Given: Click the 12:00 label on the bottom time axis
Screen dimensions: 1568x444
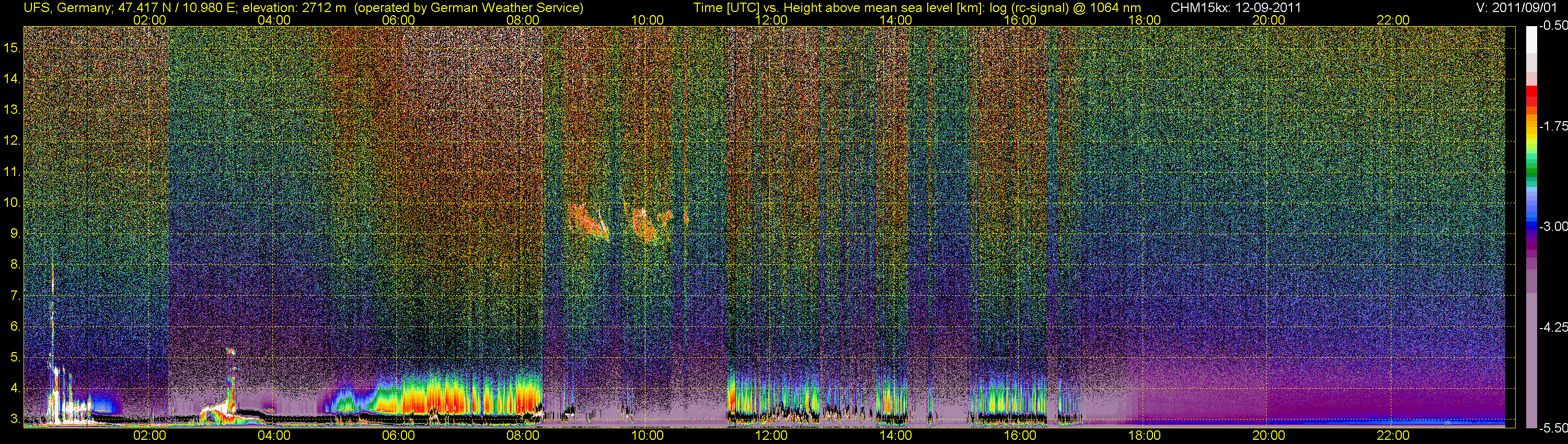Looking at the screenshot, I should (x=771, y=436).
